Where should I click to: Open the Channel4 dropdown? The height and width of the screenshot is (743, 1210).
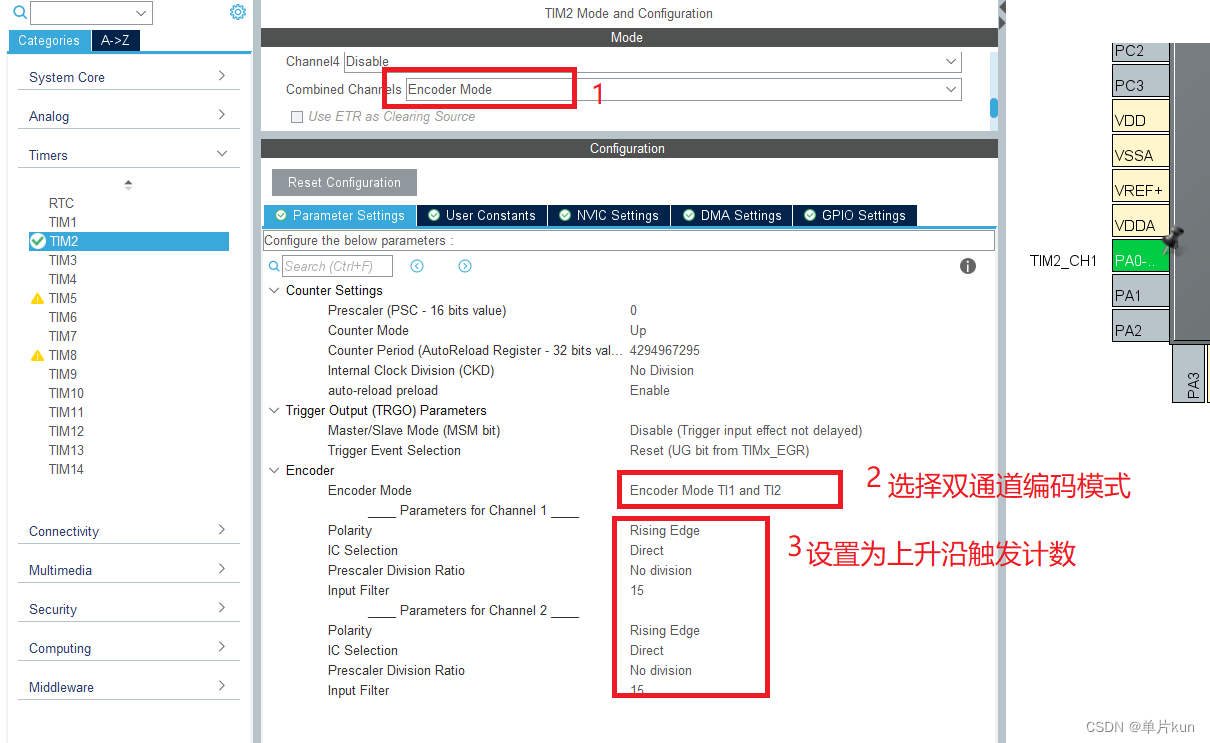tap(951, 61)
